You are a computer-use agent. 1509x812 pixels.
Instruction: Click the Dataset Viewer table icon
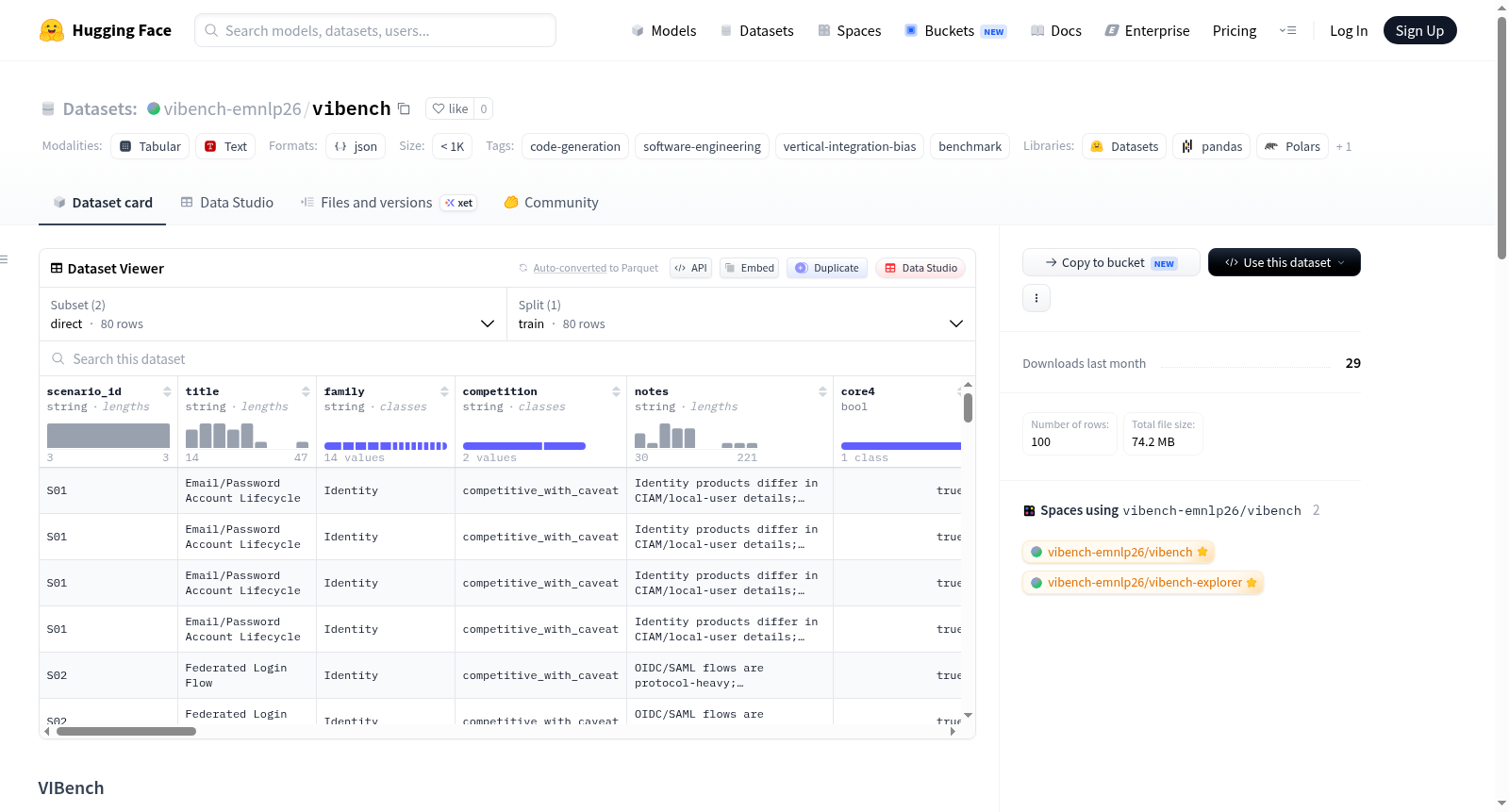[x=57, y=269]
